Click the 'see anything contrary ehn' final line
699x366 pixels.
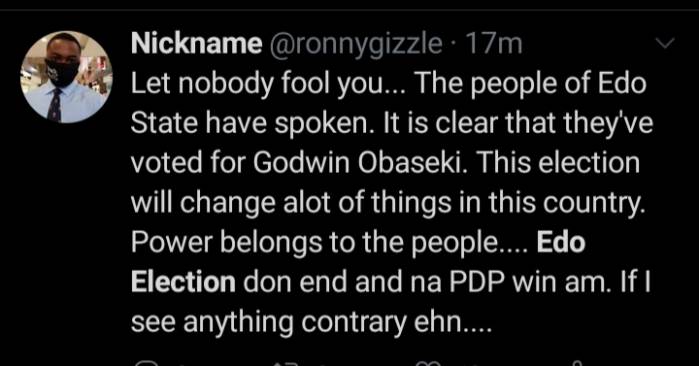[311, 323]
